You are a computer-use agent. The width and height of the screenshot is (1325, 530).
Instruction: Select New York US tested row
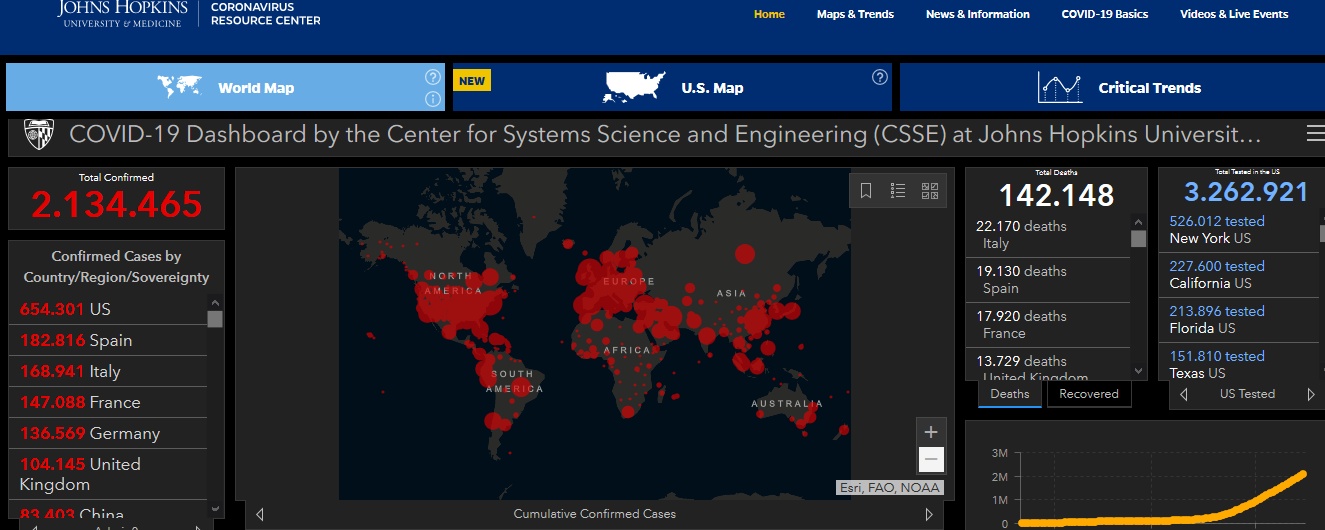click(x=1240, y=230)
